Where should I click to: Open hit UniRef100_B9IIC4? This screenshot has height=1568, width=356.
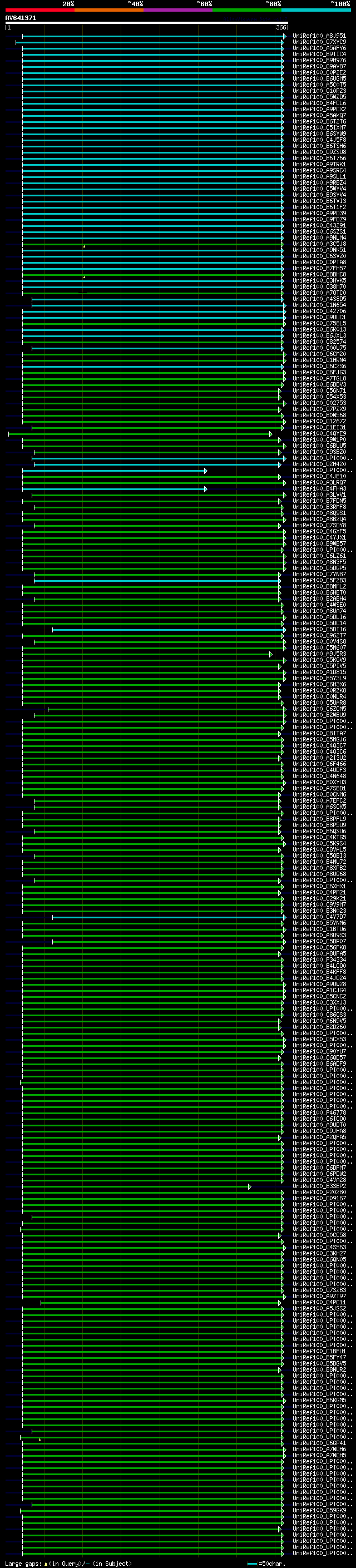[319, 54]
